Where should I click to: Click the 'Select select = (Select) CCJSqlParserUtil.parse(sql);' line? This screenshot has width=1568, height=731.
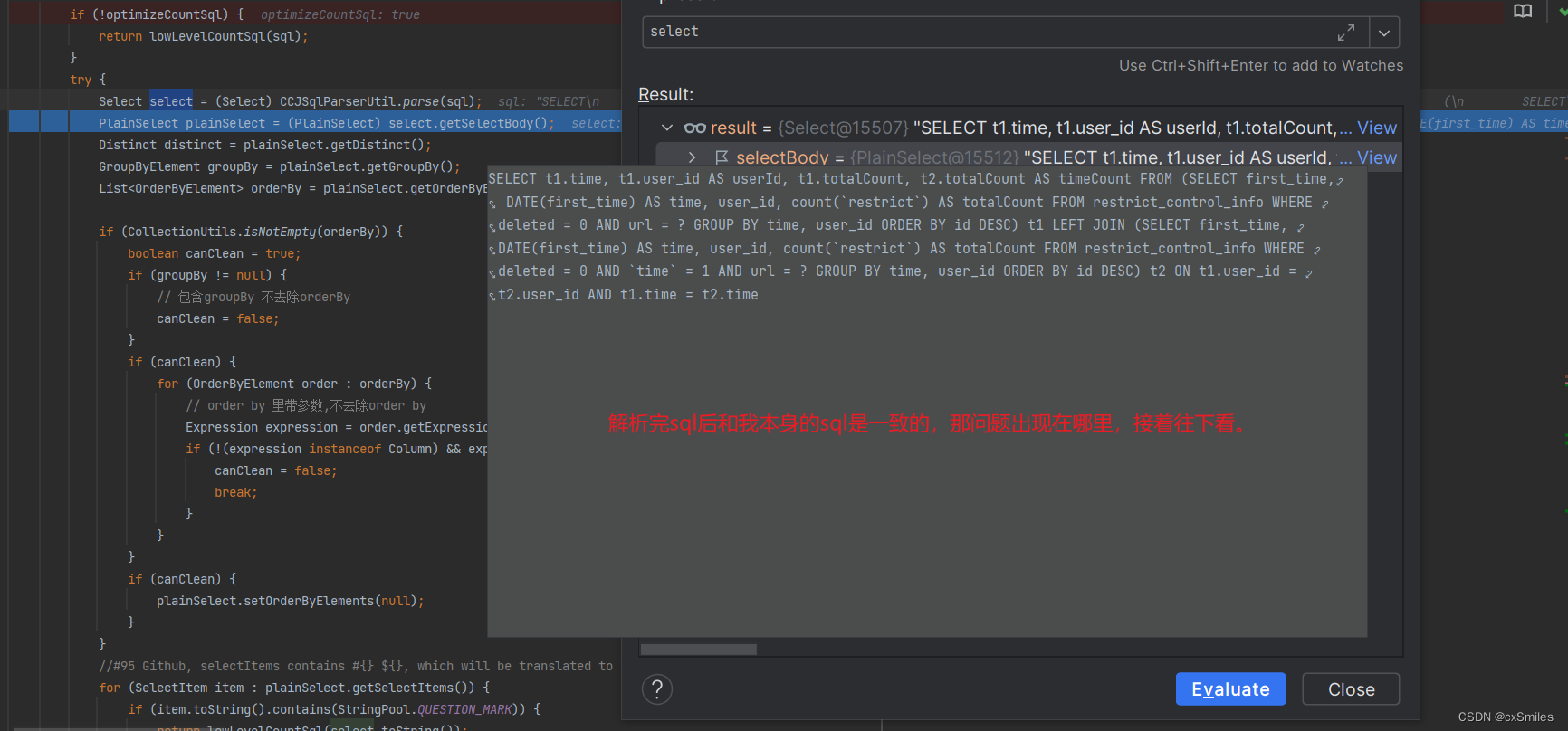click(x=291, y=101)
